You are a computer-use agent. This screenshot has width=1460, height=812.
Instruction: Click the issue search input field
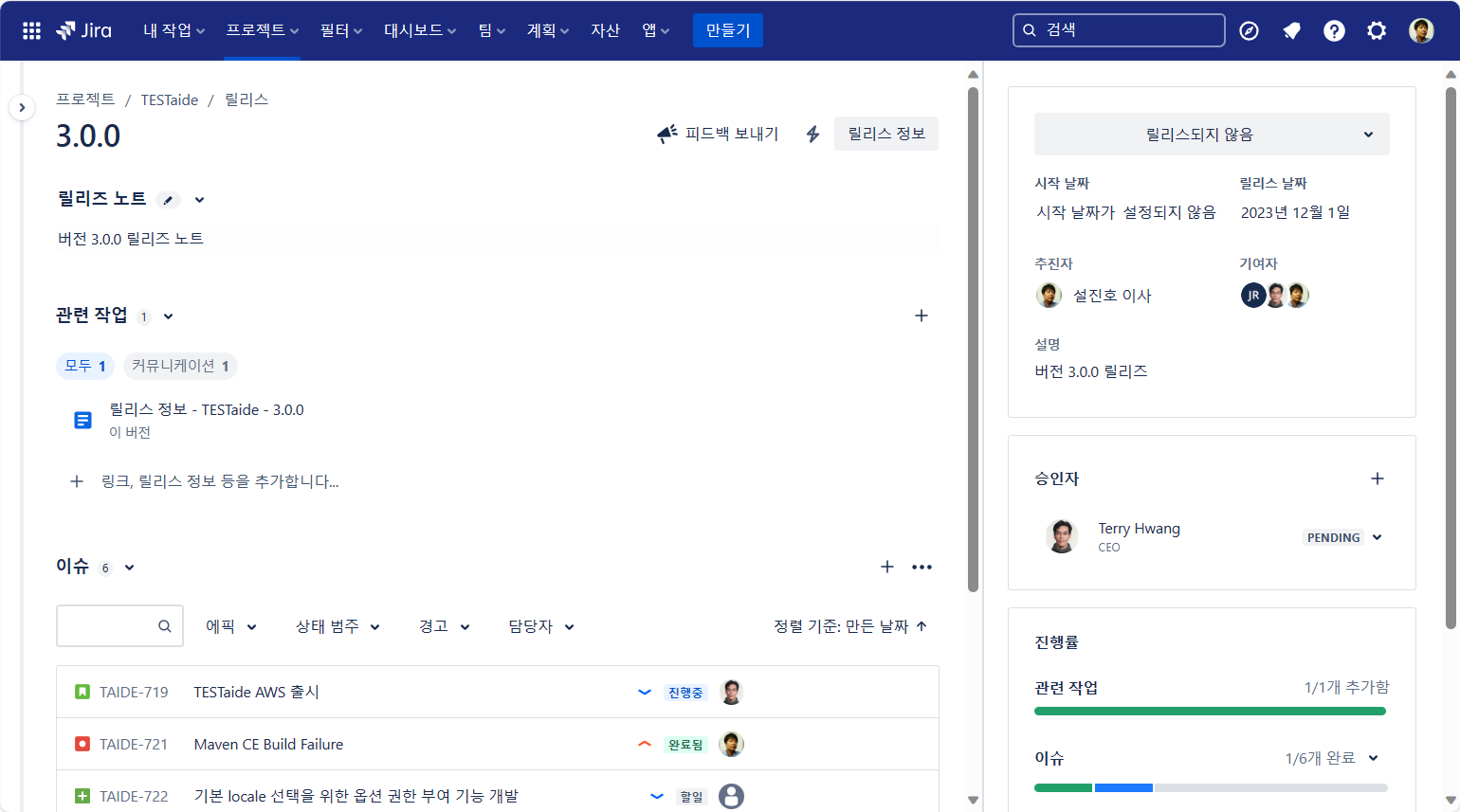119,626
